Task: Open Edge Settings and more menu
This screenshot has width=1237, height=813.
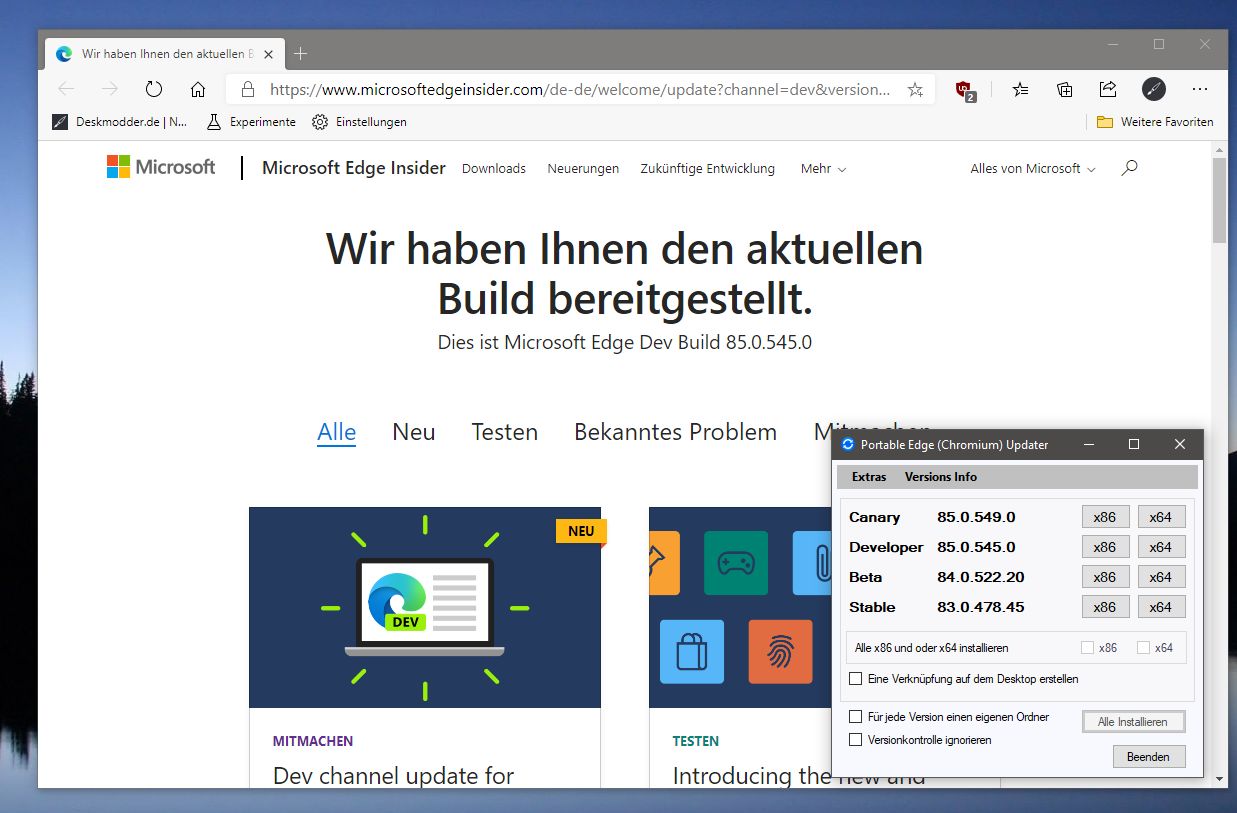Action: coord(1200,89)
